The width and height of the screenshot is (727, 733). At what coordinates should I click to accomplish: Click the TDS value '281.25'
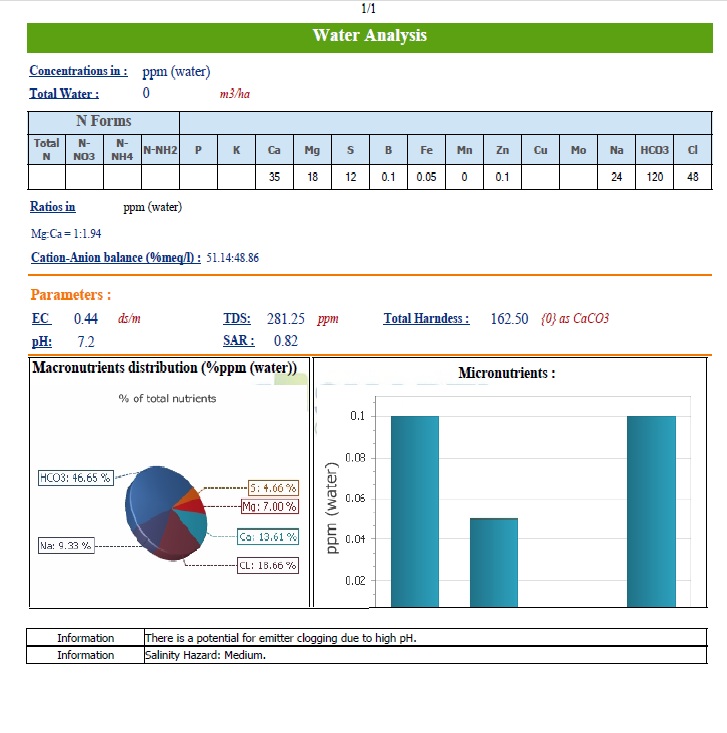tap(286, 319)
